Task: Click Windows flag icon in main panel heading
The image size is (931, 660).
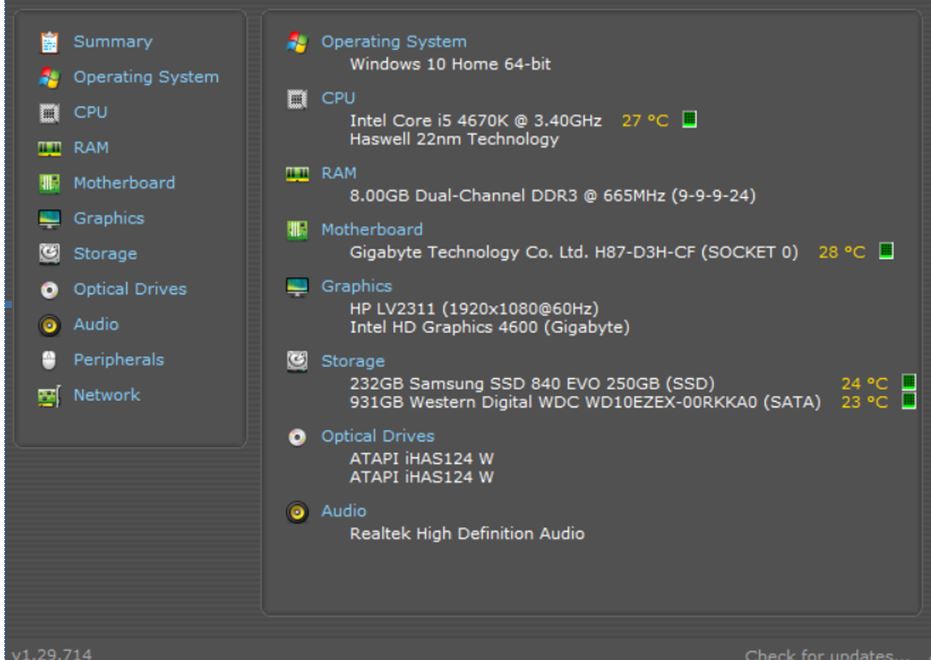Action: tap(297, 42)
